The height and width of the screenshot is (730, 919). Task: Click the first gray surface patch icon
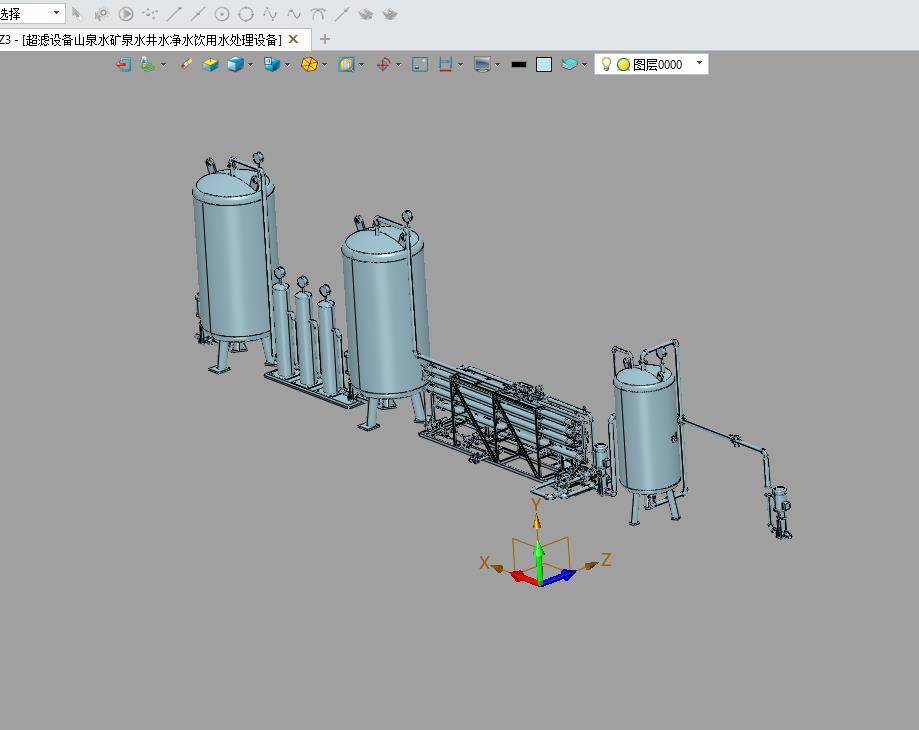(x=366, y=13)
